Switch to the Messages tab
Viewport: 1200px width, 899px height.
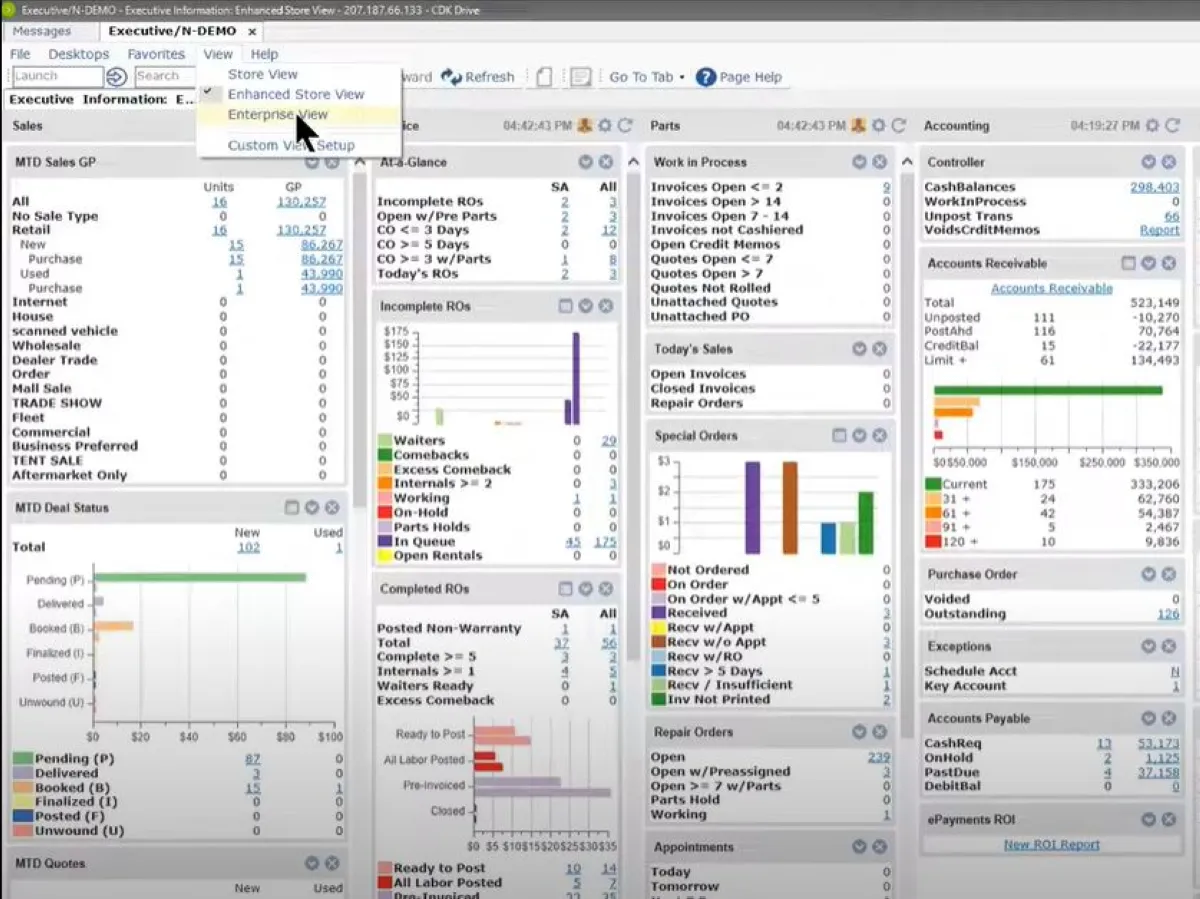click(x=42, y=31)
